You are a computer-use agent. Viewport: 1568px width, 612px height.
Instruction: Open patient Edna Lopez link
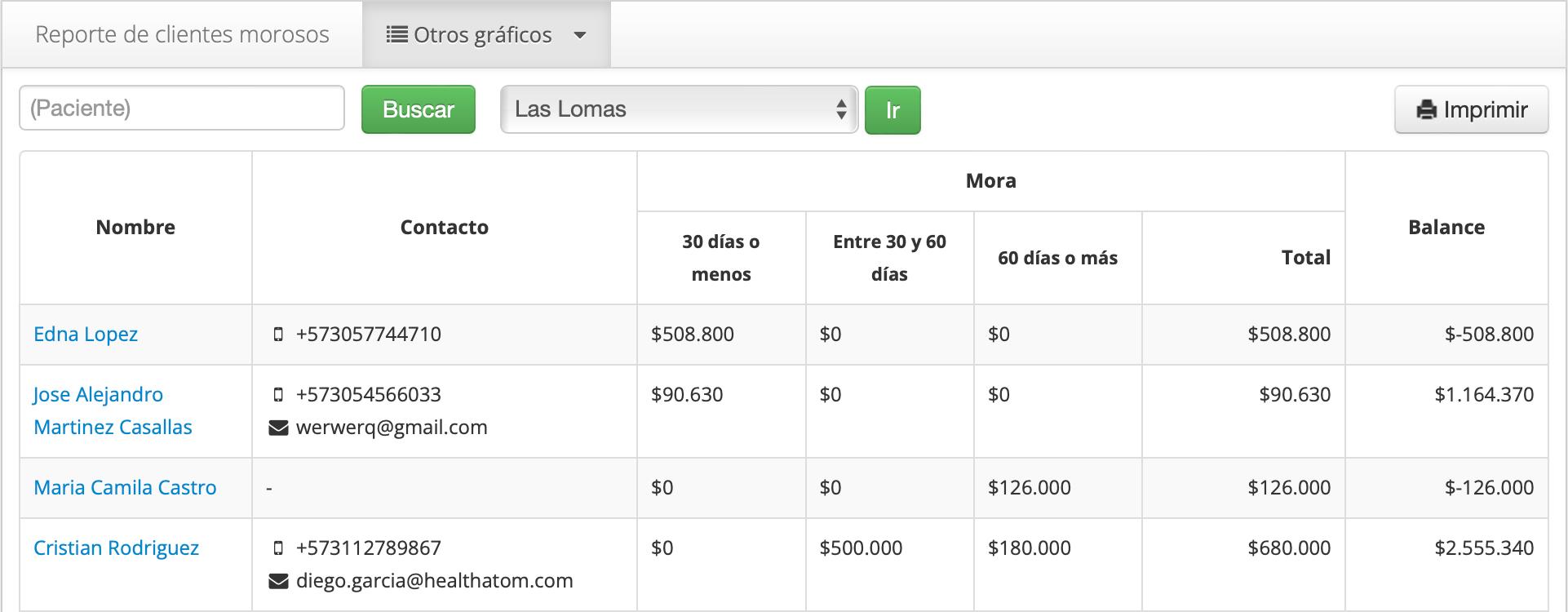coord(86,335)
